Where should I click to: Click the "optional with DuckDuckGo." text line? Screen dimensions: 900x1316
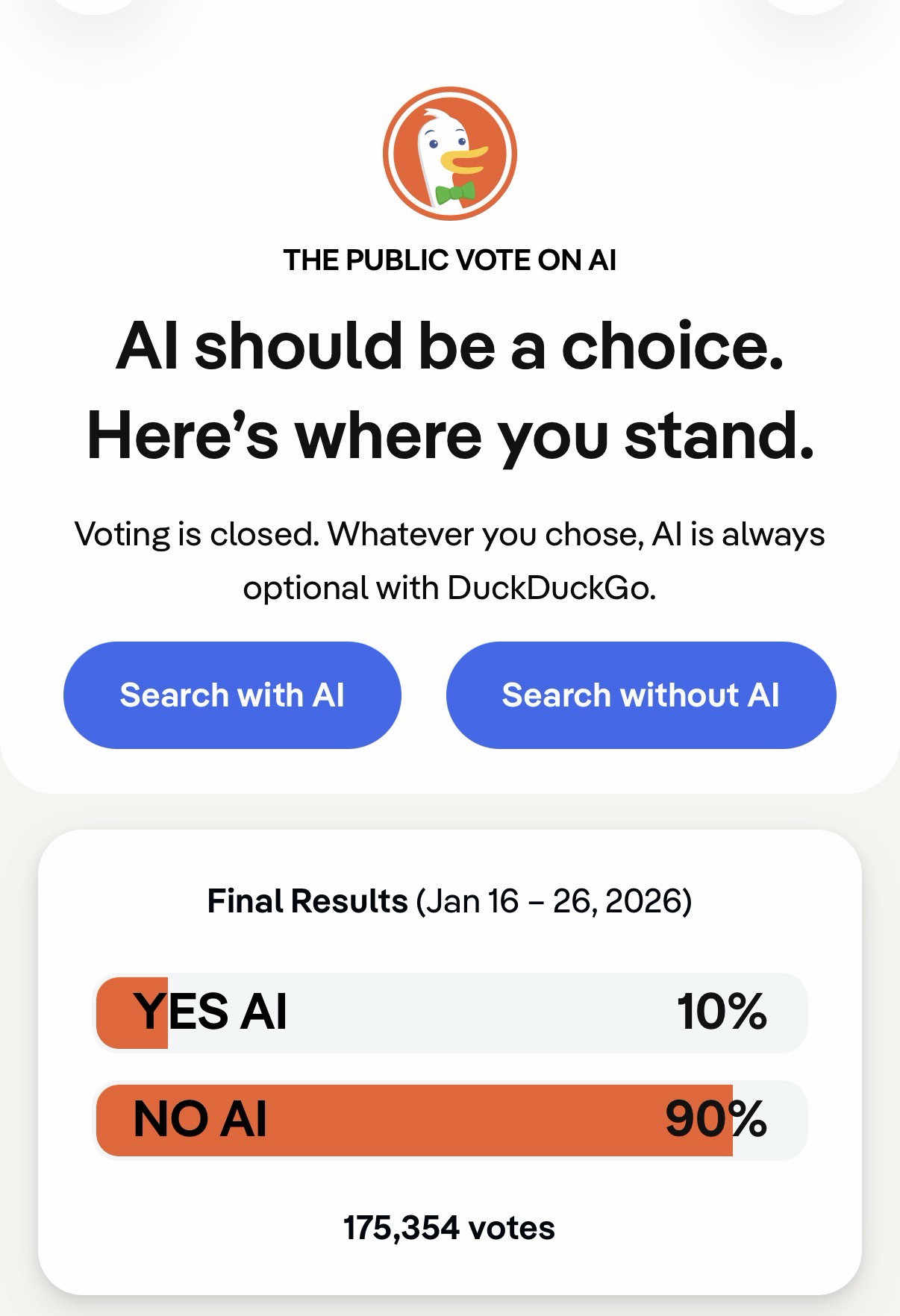tap(449, 588)
